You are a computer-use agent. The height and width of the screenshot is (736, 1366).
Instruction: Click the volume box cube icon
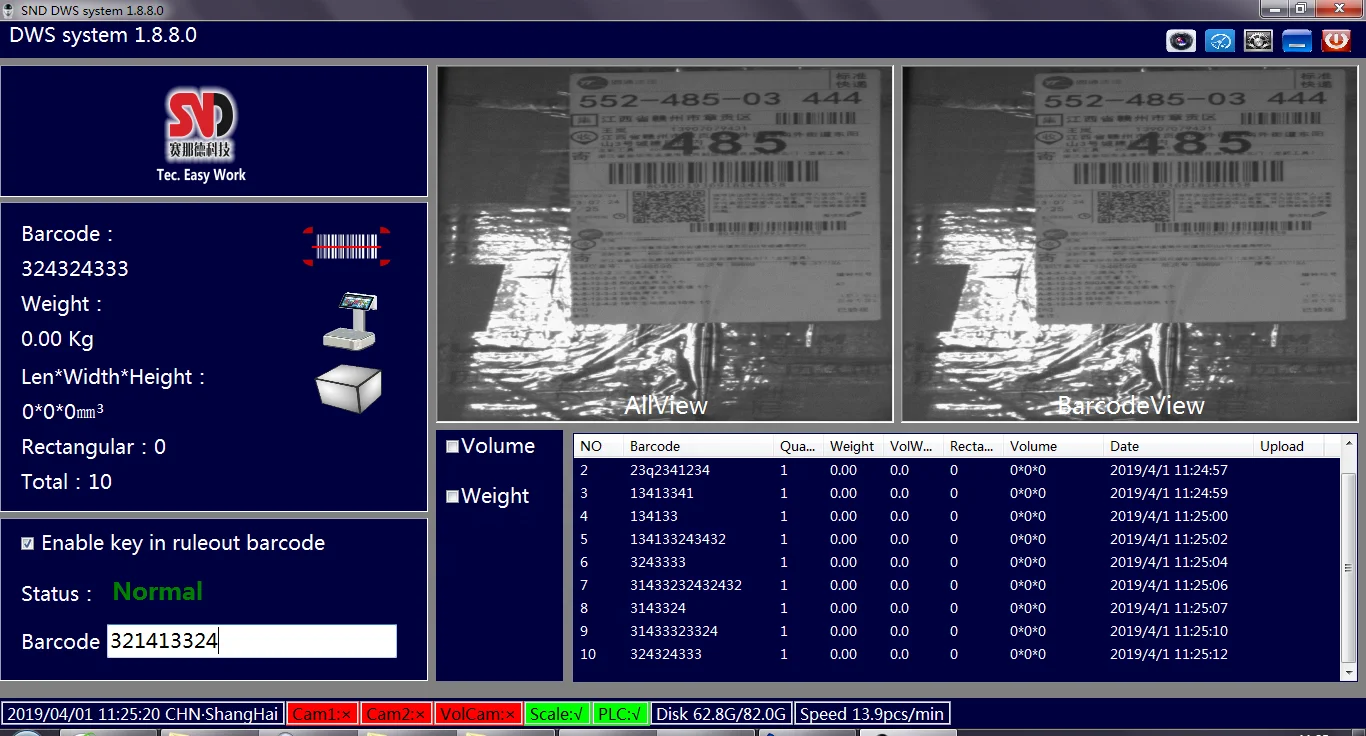pos(348,388)
